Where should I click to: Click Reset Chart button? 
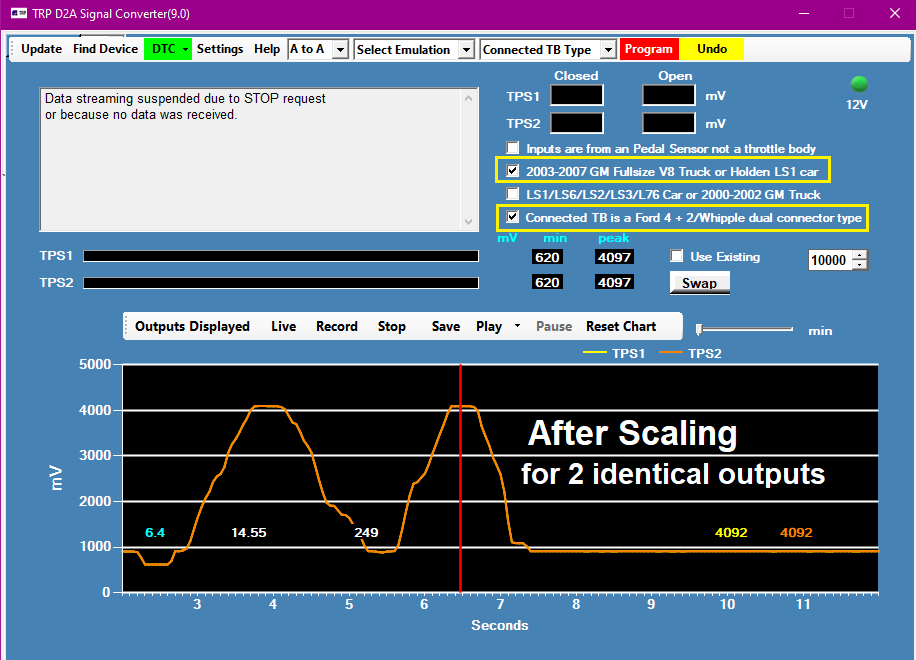621,326
